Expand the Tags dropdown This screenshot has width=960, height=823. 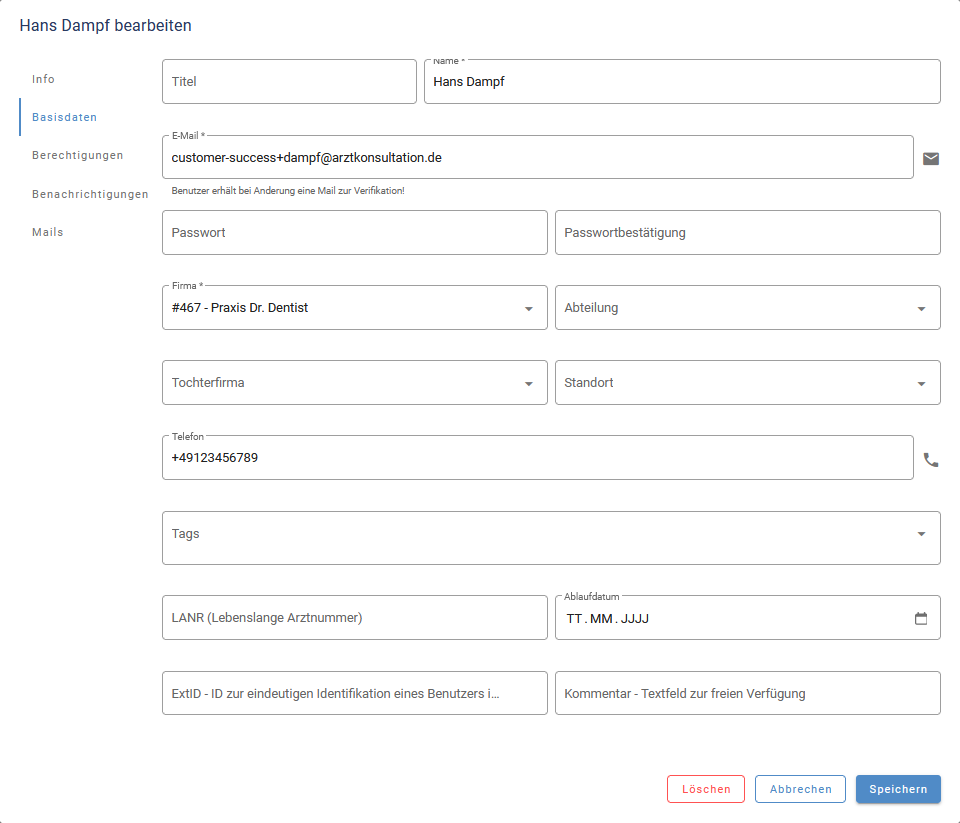(921, 534)
